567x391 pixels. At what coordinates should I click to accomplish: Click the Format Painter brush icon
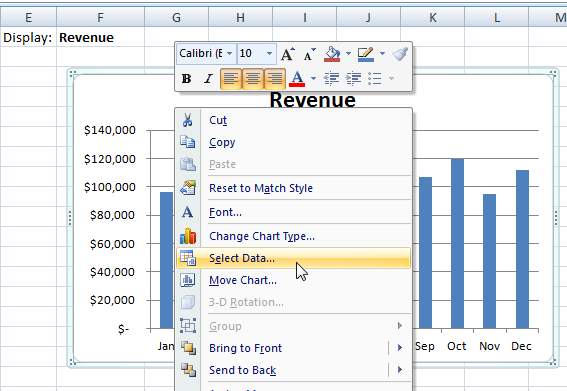click(400, 54)
